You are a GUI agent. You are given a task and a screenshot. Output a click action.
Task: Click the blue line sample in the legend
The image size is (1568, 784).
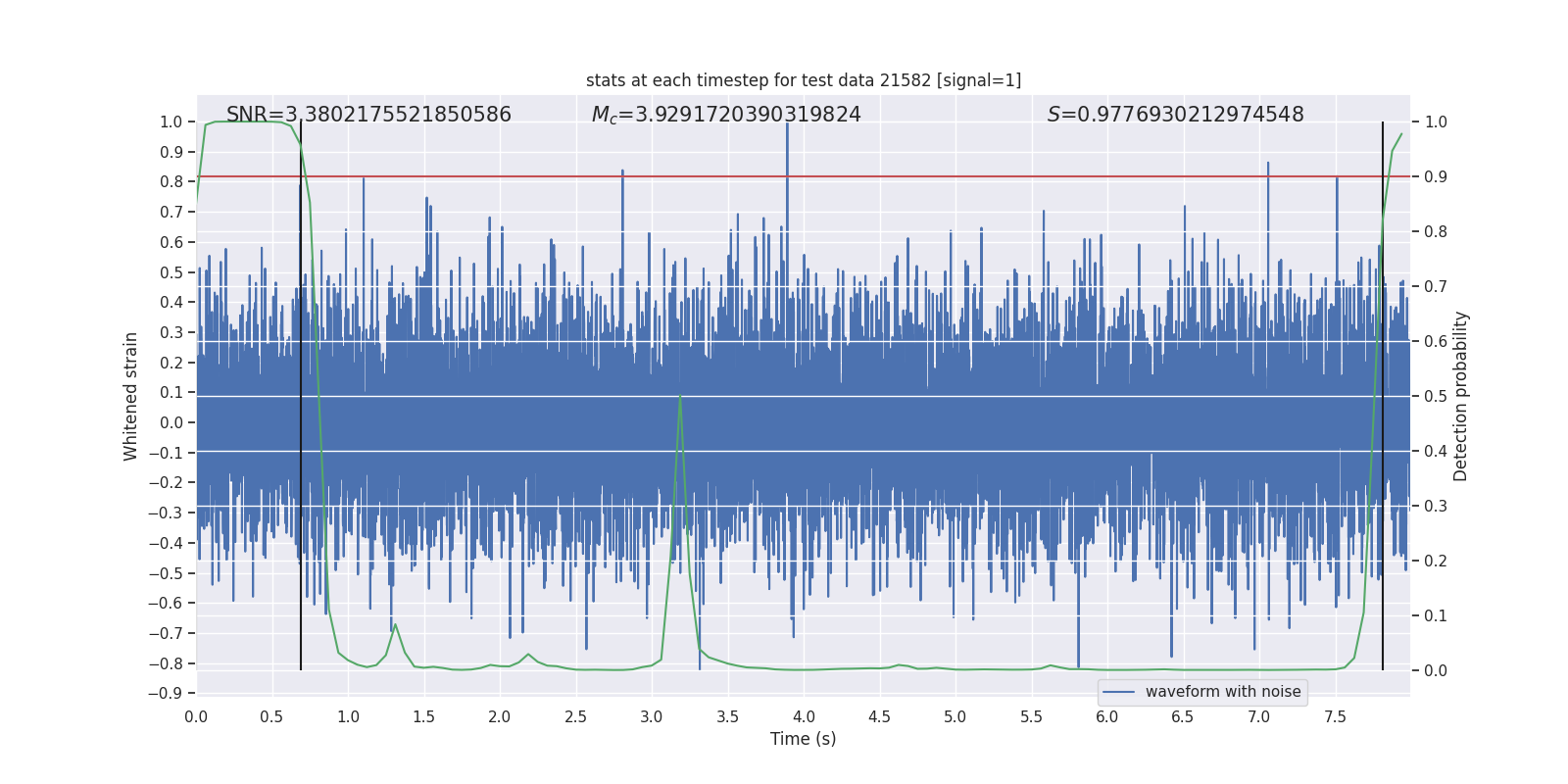[x=1118, y=692]
